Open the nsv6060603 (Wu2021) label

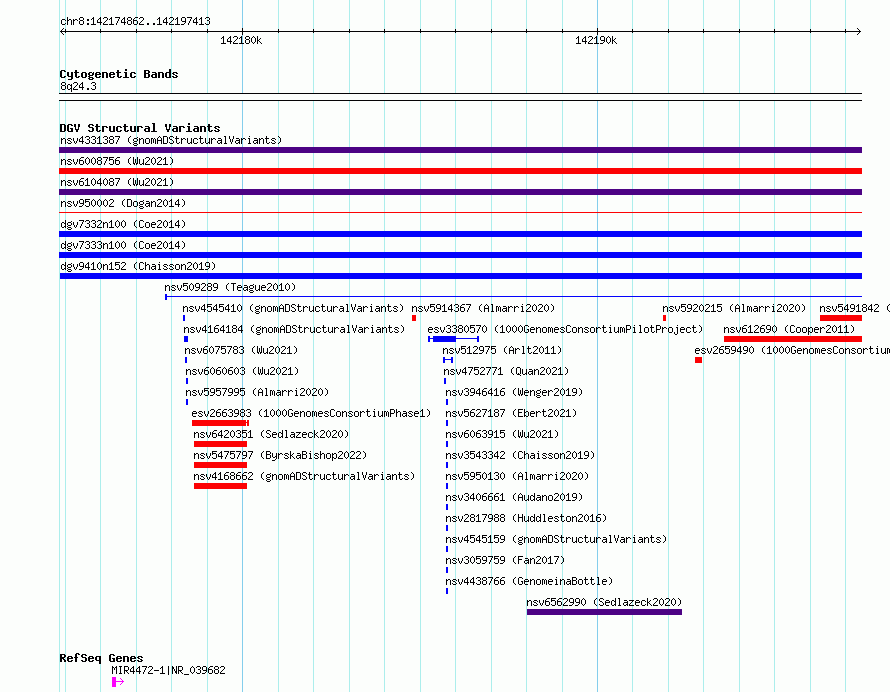[x=242, y=371]
